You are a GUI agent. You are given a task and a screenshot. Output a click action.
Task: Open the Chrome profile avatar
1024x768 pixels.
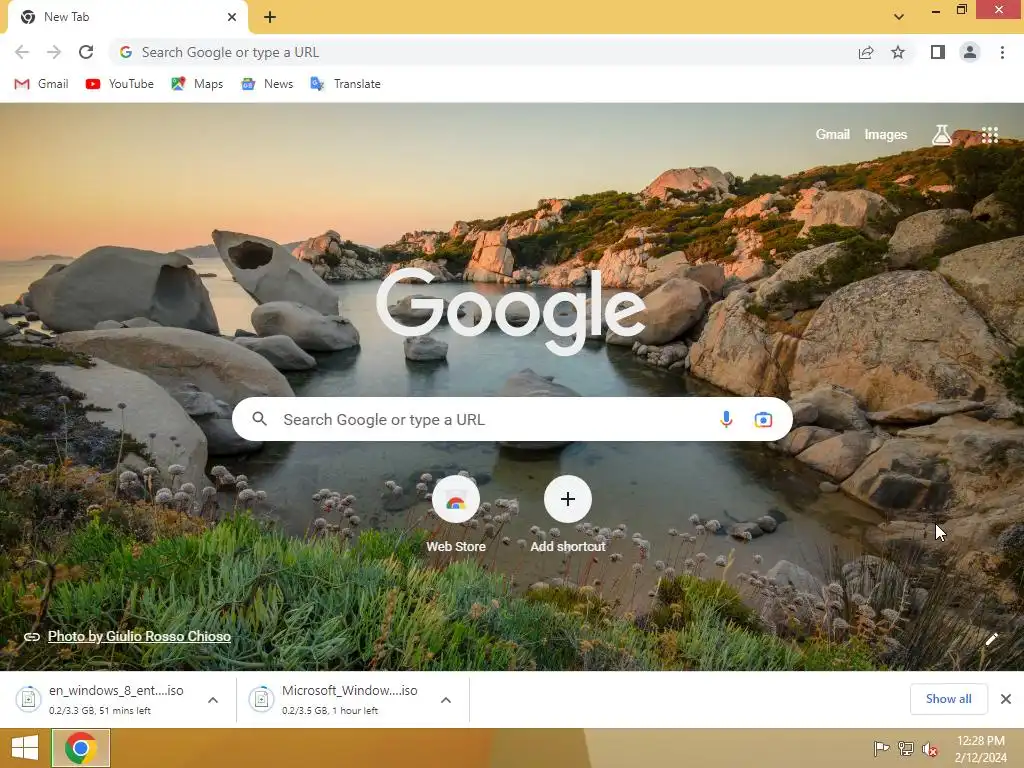(970, 52)
